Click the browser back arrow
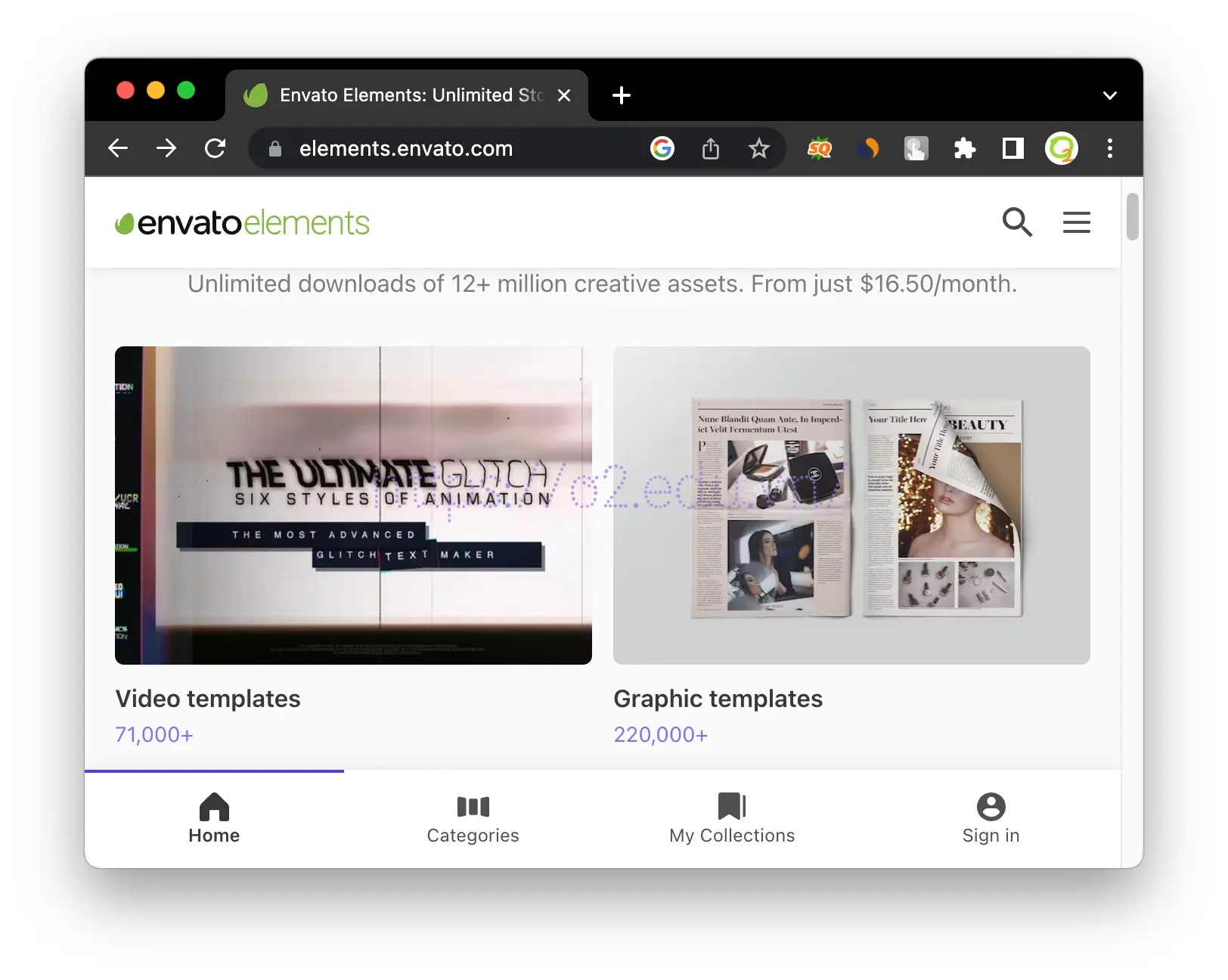 [x=118, y=148]
